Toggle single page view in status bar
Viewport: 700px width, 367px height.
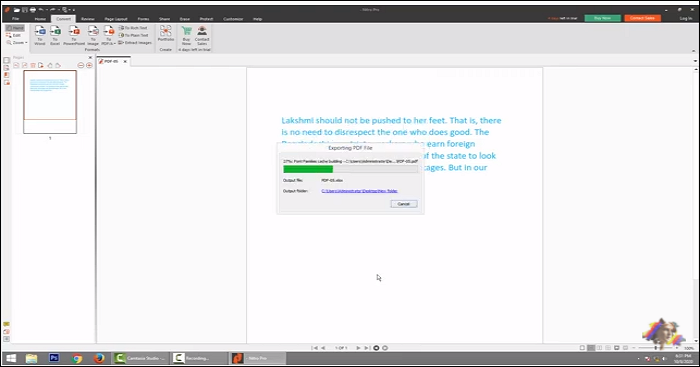click(582, 348)
